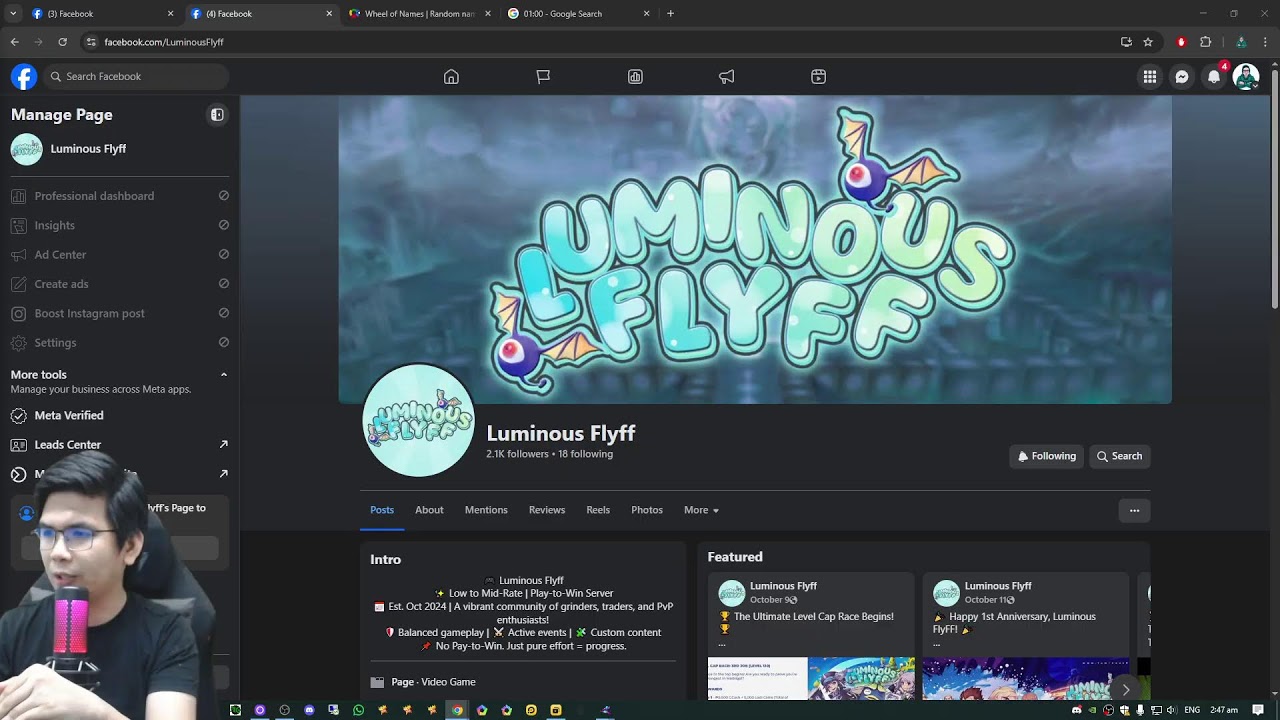
Task: Open ENG language indicator in system tray
Action: click(1191, 710)
